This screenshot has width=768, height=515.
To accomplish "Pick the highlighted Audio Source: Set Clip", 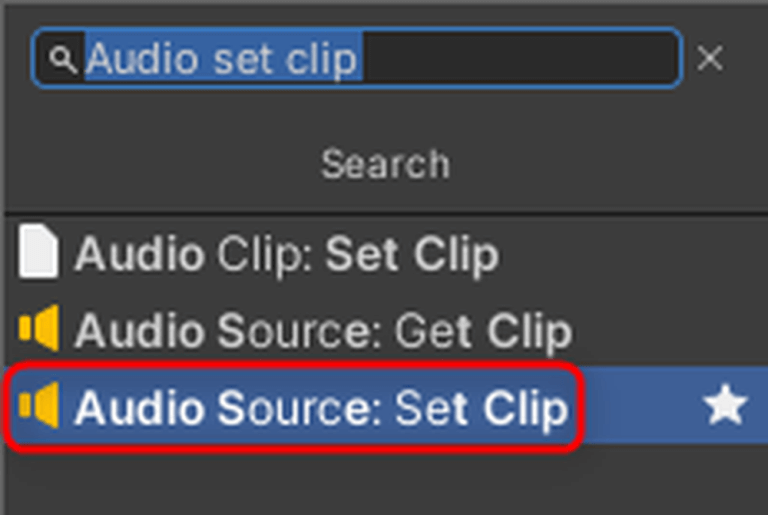I will [x=320, y=407].
